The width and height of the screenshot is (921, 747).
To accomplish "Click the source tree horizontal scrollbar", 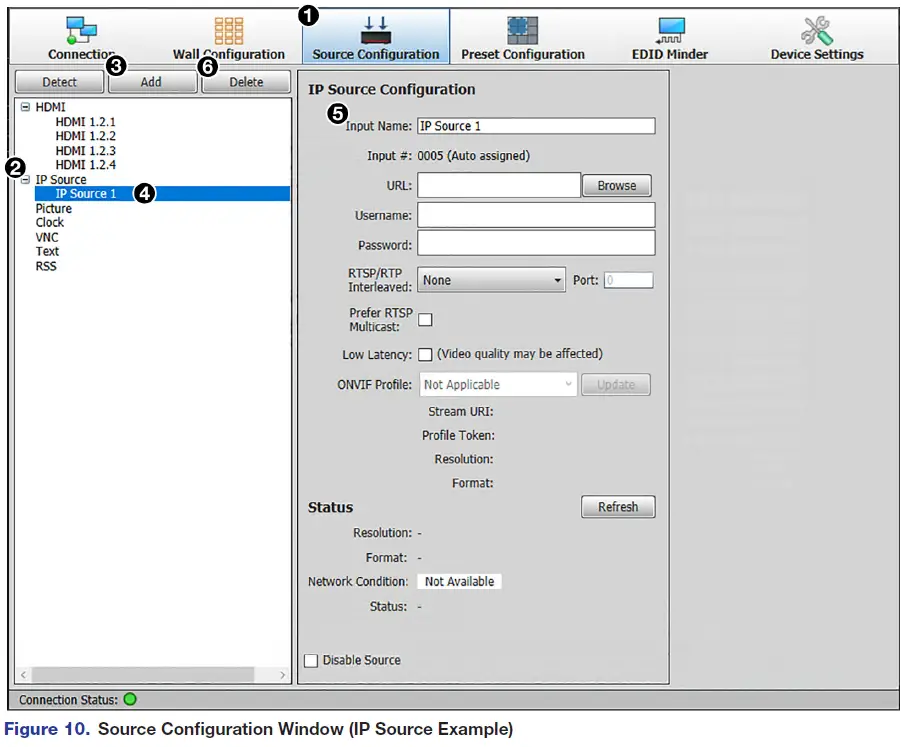I will point(143,675).
